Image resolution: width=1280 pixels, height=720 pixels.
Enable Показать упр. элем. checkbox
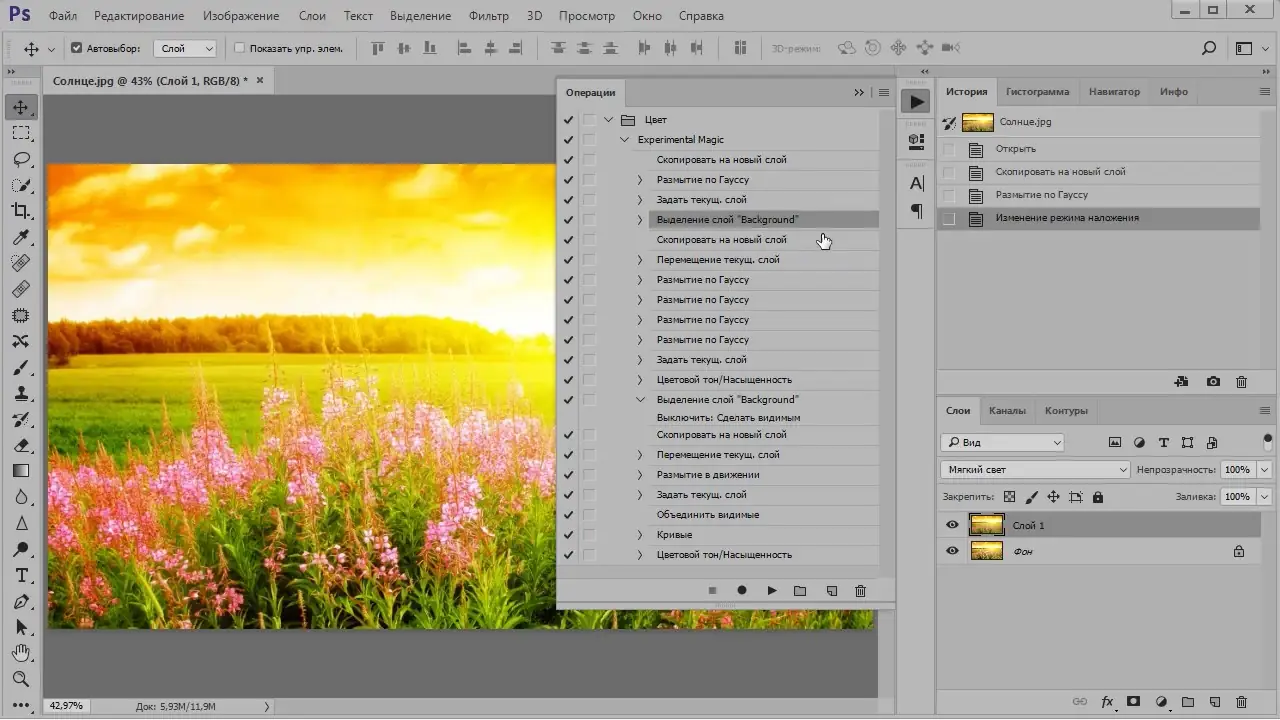coord(239,48)
